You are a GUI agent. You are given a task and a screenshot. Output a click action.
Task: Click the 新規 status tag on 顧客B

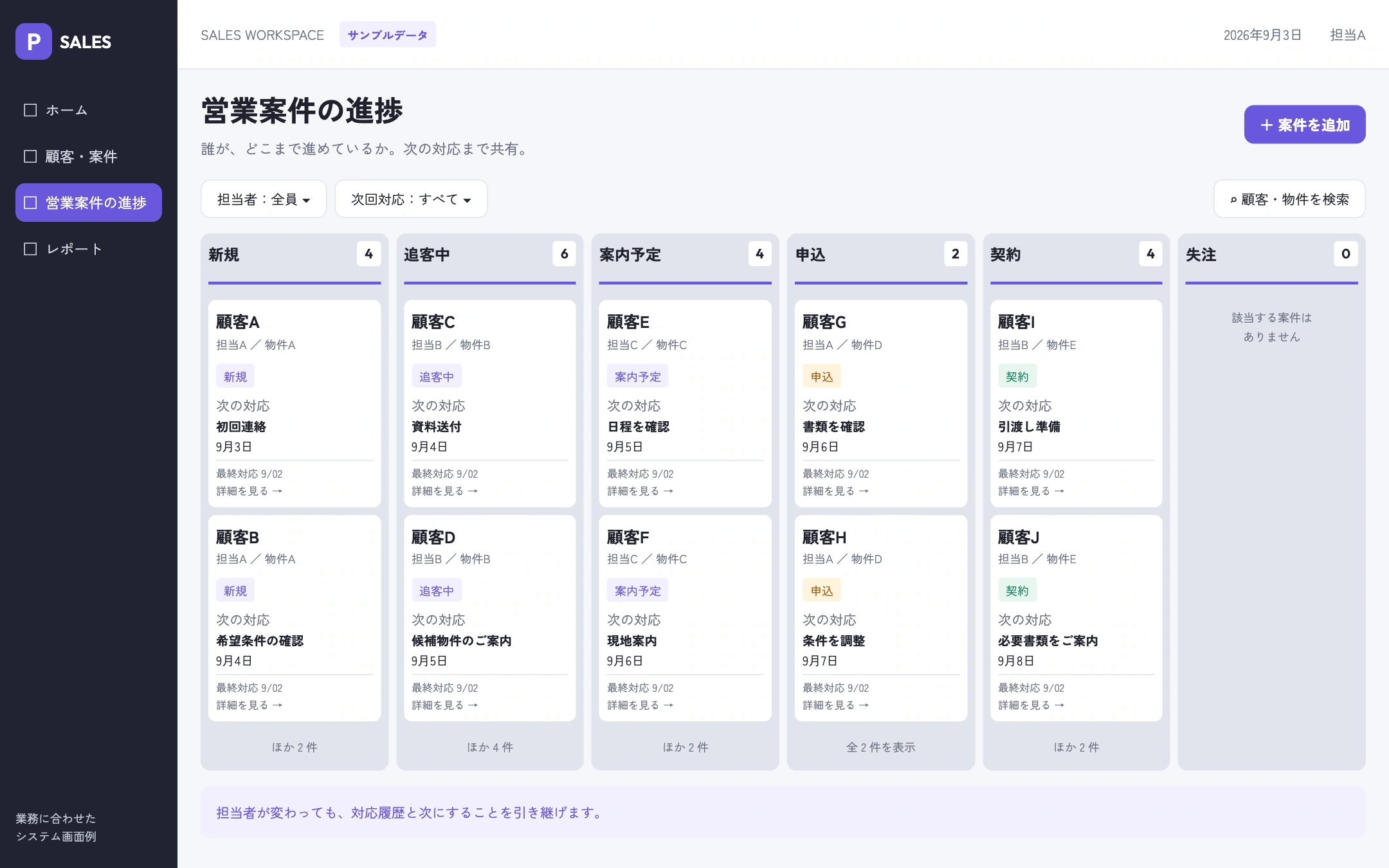[x=235, y=591]
